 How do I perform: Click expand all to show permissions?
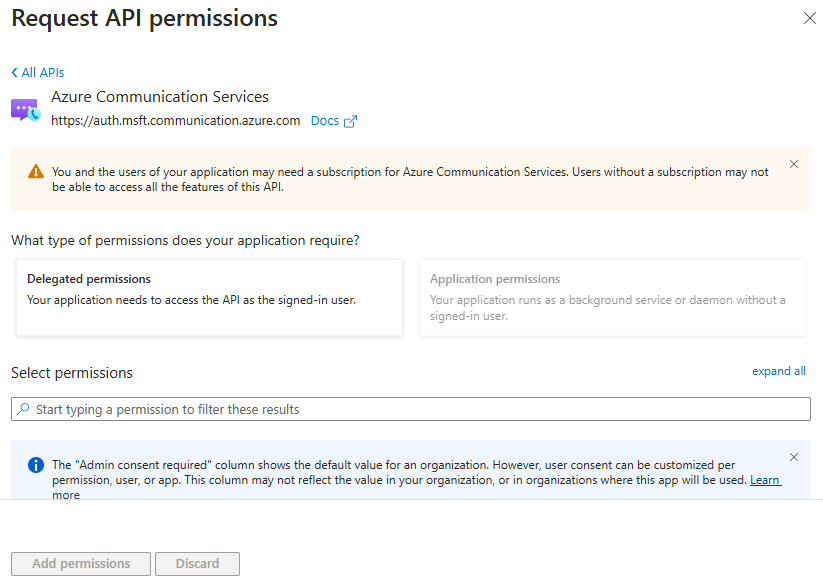[778, 371]
